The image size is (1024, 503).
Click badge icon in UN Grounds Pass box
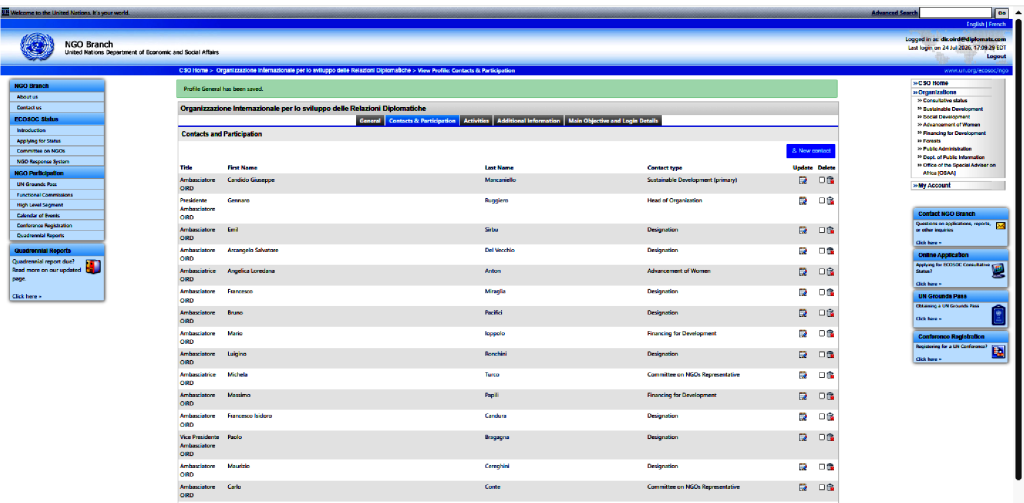998,316
